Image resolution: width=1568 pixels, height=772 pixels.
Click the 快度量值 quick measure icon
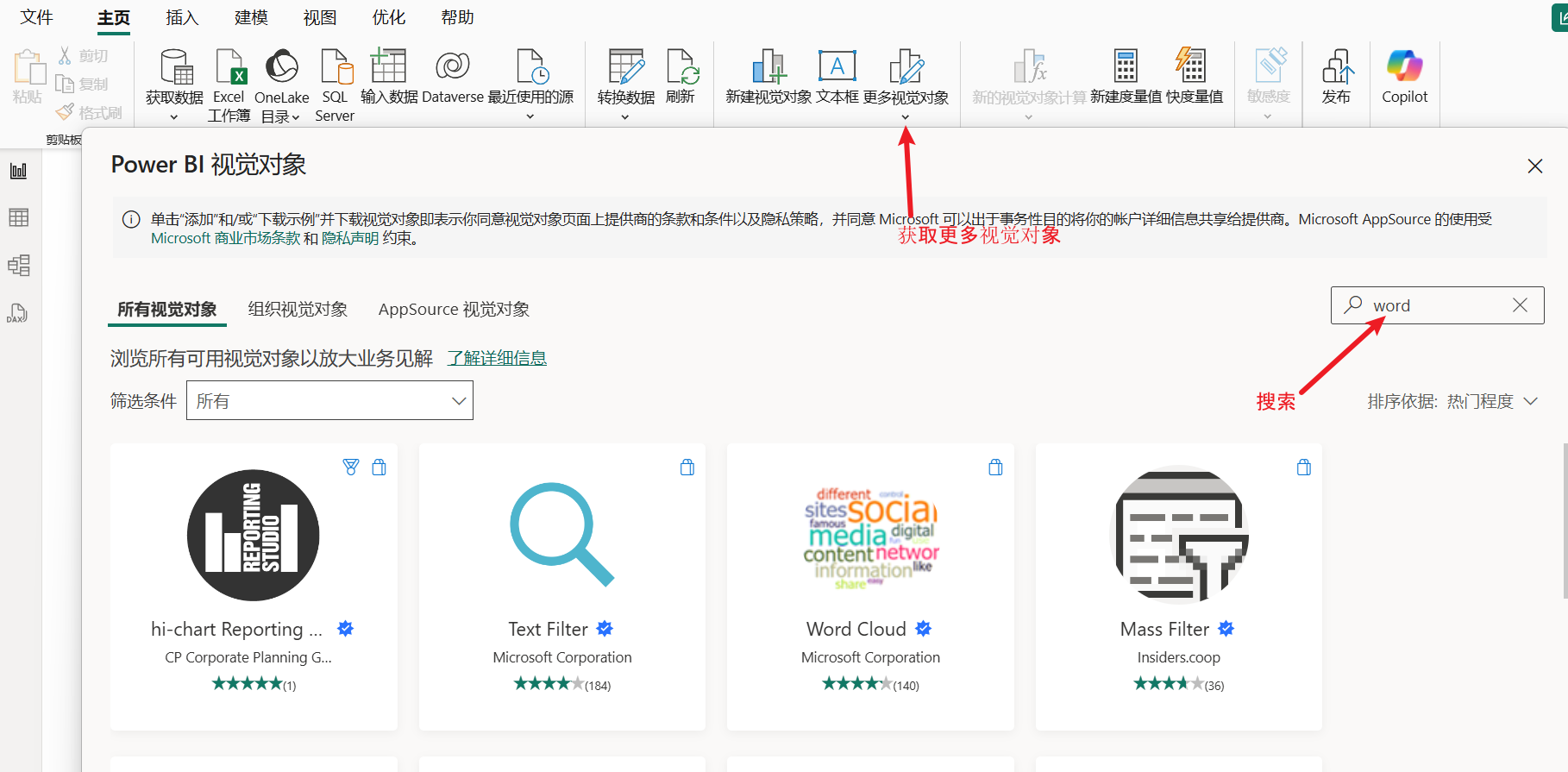1191,66
